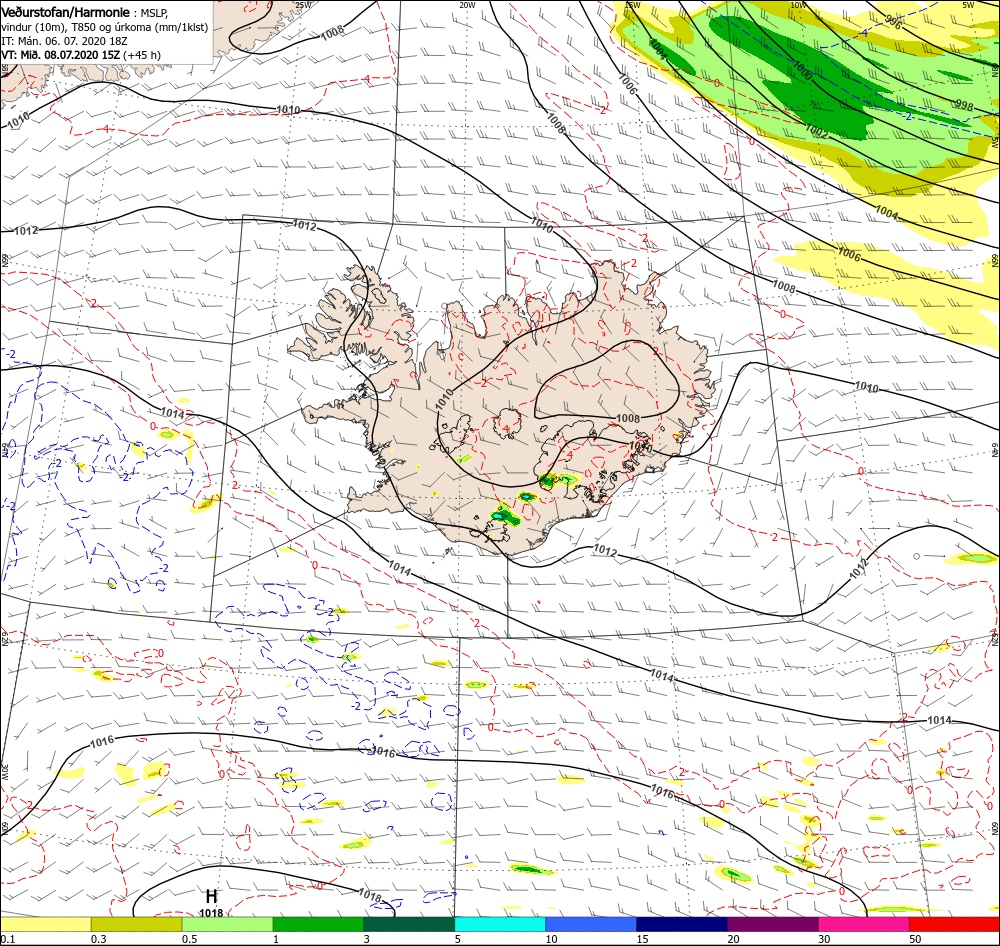Click the '(+45 h)' forecast offset text

pos(142,55)
